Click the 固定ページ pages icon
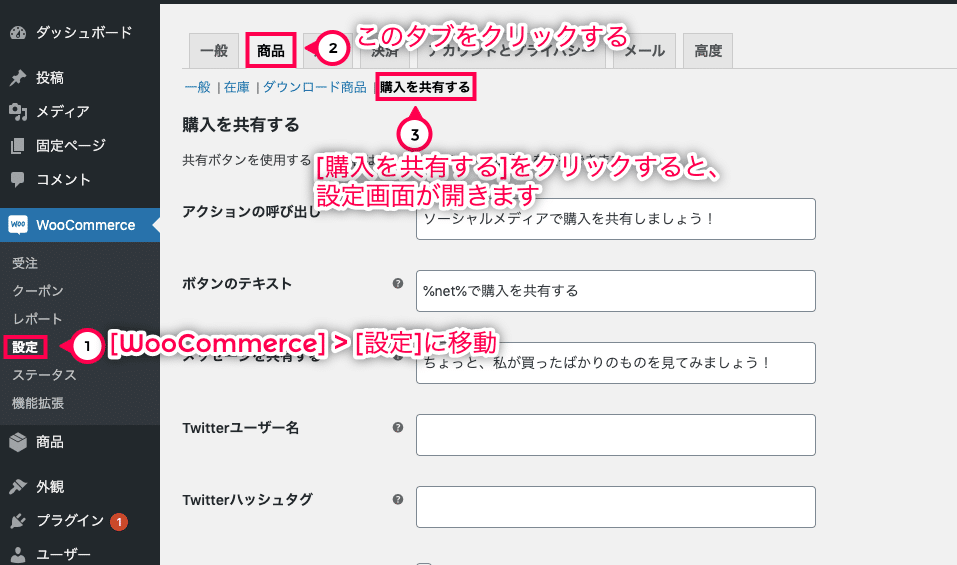Image resolution: width=957 pixels, height=565 pixels. (18, 145)
